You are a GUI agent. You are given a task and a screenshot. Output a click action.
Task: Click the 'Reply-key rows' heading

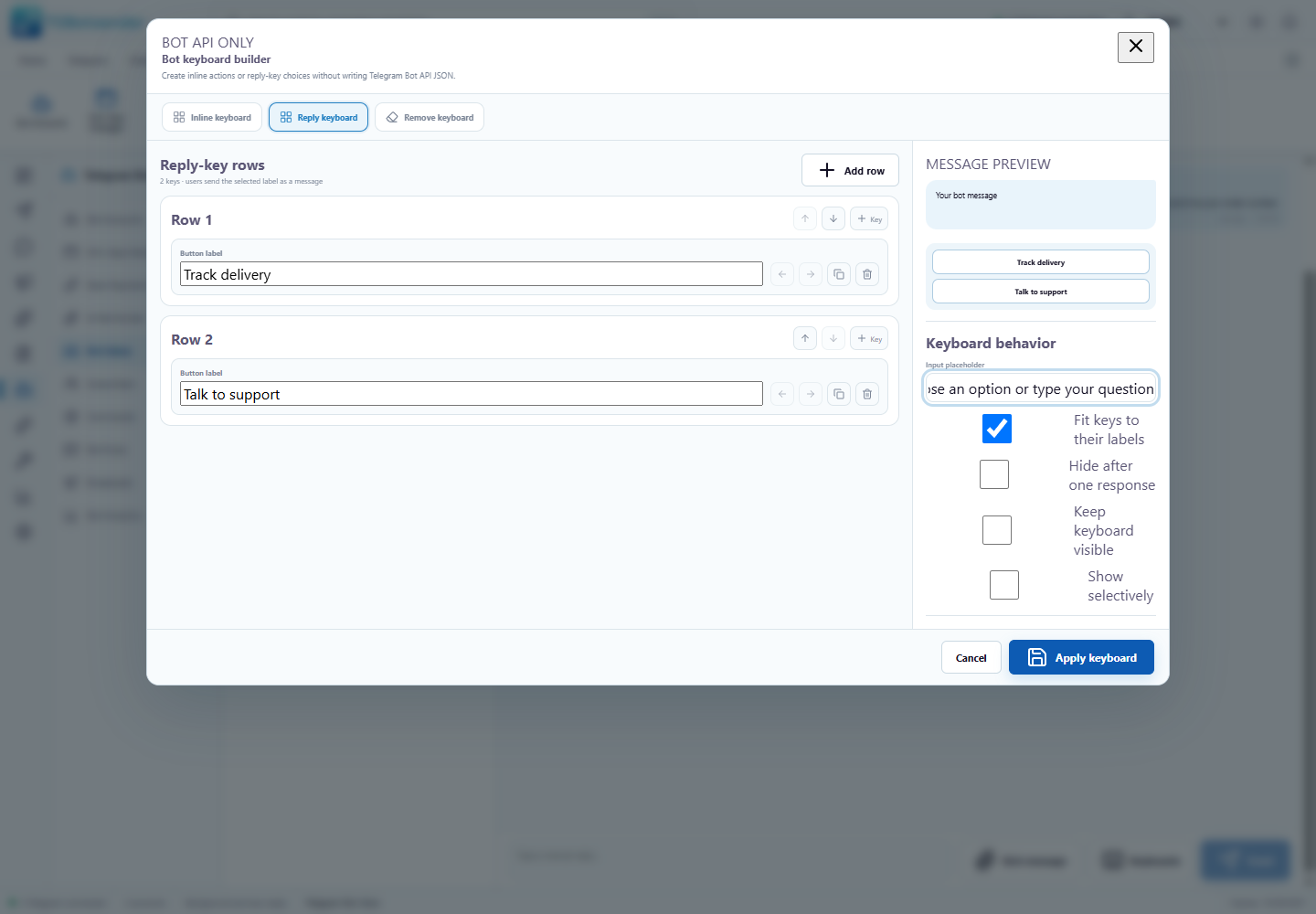coord(212,165)
